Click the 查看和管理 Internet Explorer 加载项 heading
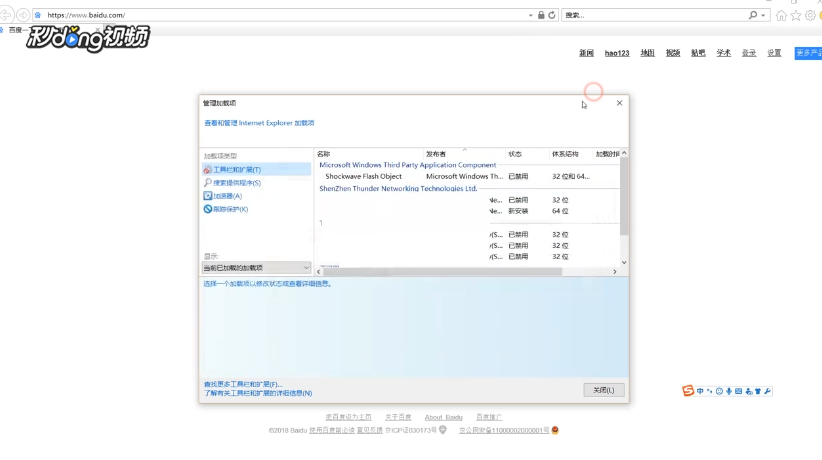The height and width of the screenshot is (460, 822). tap(259, 123)
